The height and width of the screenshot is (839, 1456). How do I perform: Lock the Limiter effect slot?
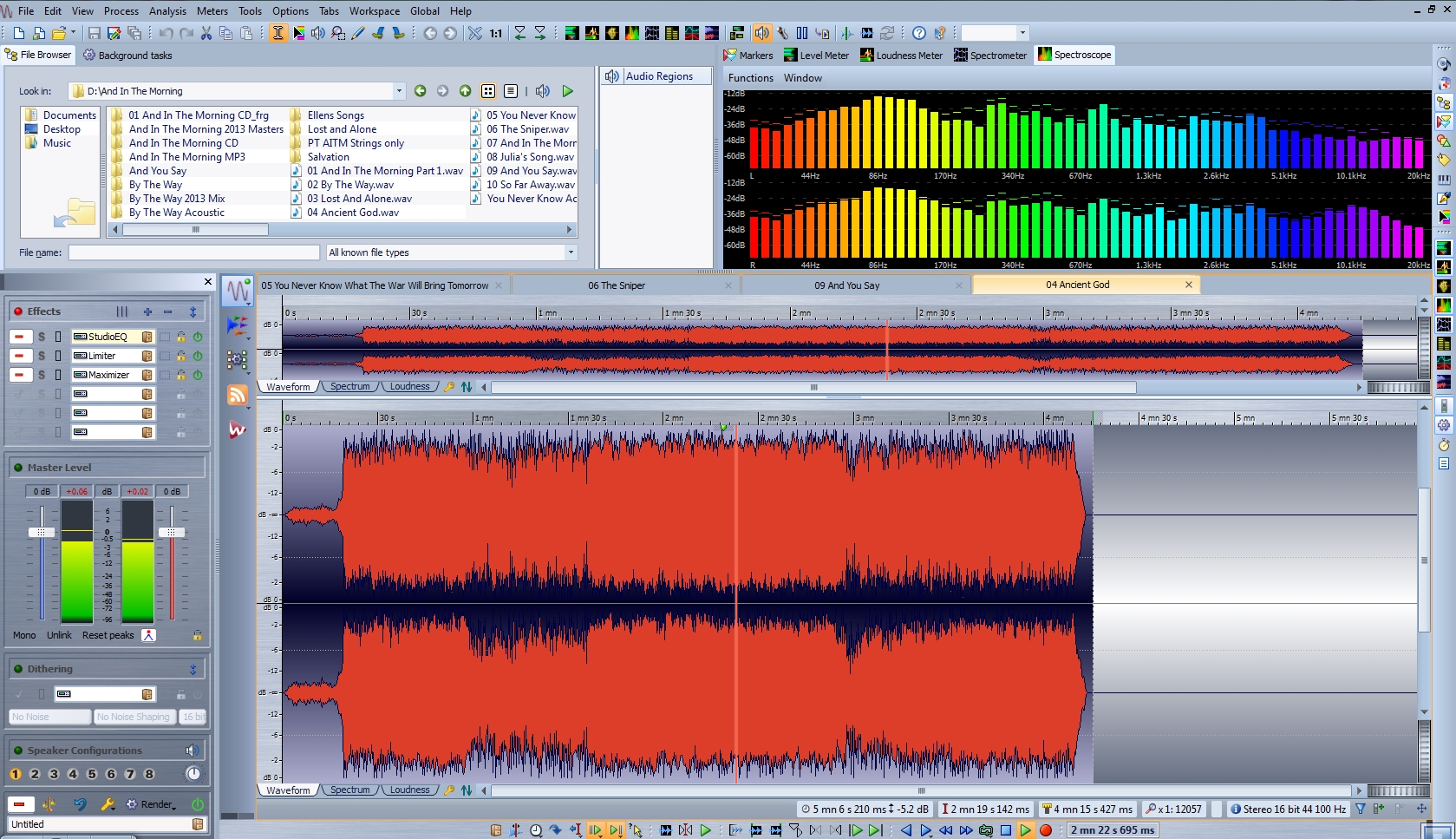pyautogui.click(x=181, y=356)
